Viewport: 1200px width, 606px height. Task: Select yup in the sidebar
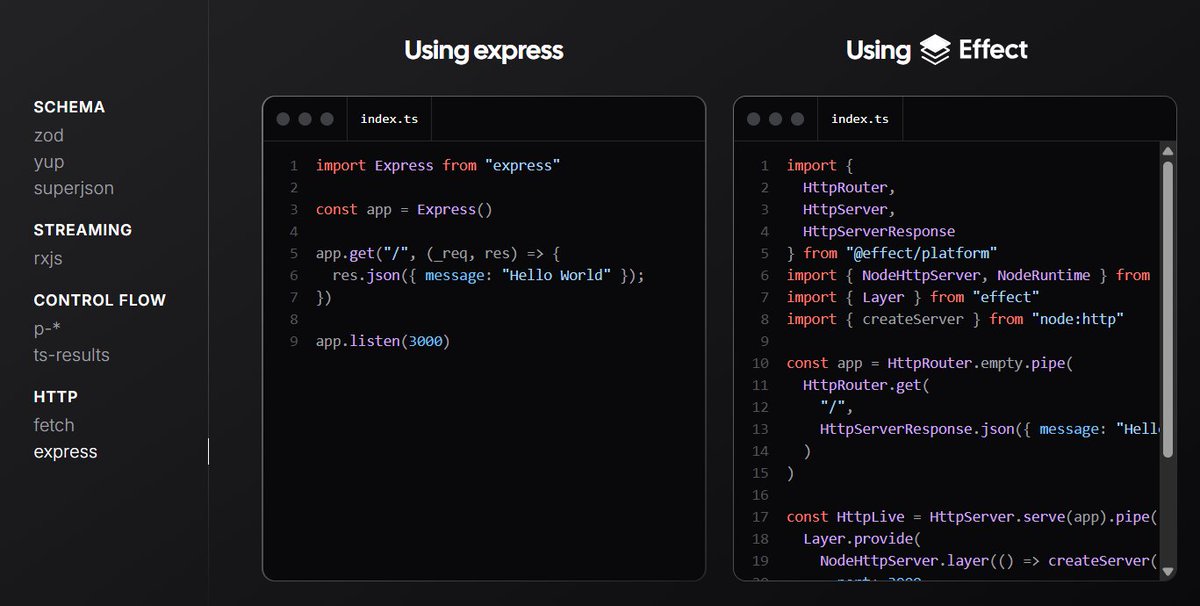48,162
